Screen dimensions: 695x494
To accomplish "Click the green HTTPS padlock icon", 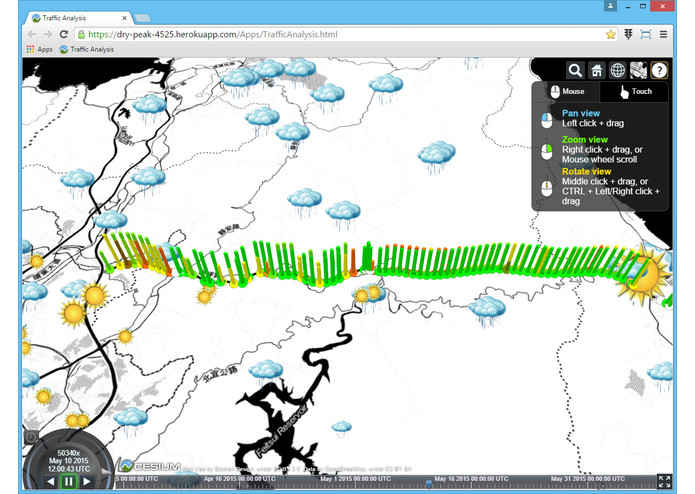I will coord(81,34).
